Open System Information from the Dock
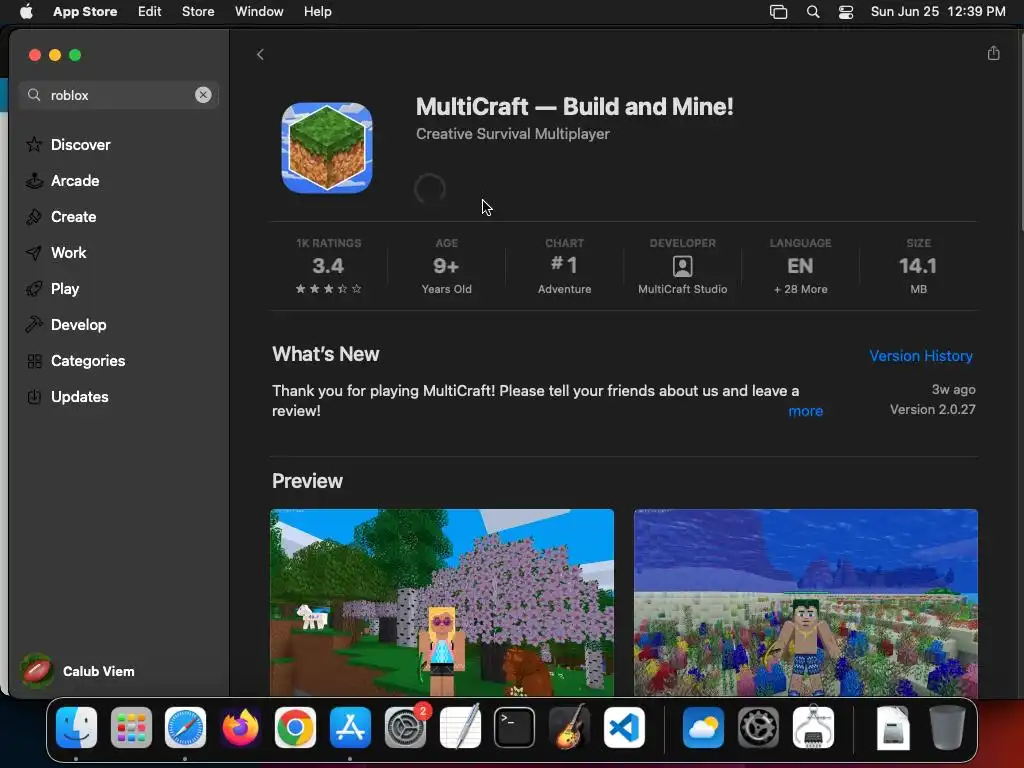Screen dimensions: 1024x768 813,727
